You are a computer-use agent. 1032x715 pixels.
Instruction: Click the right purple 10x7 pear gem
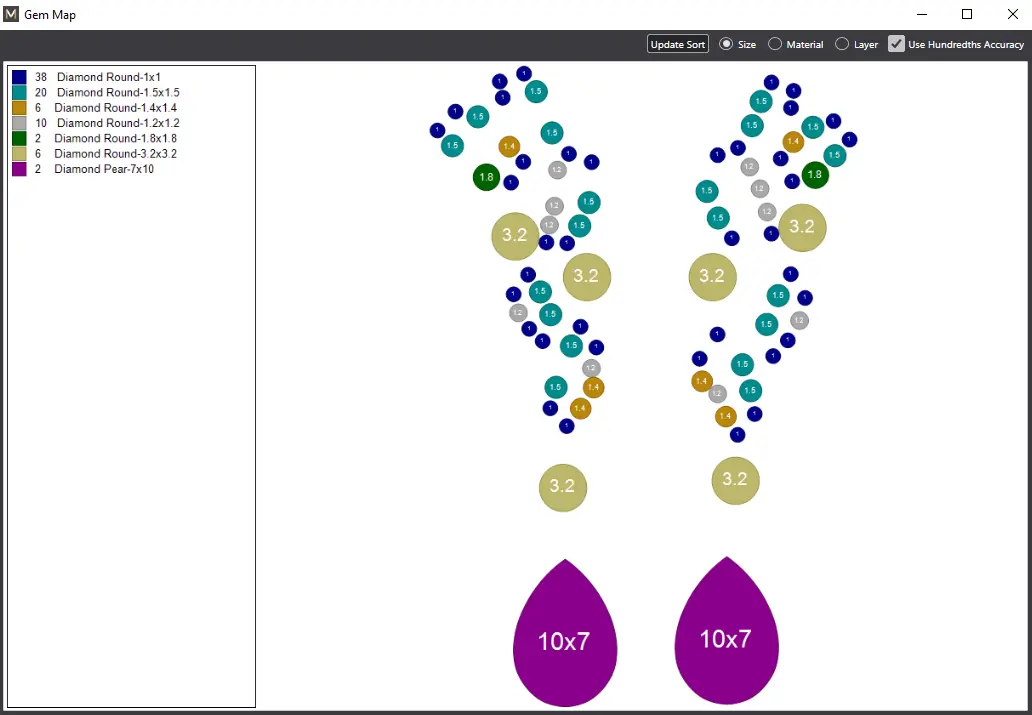[x=727, y=632]
